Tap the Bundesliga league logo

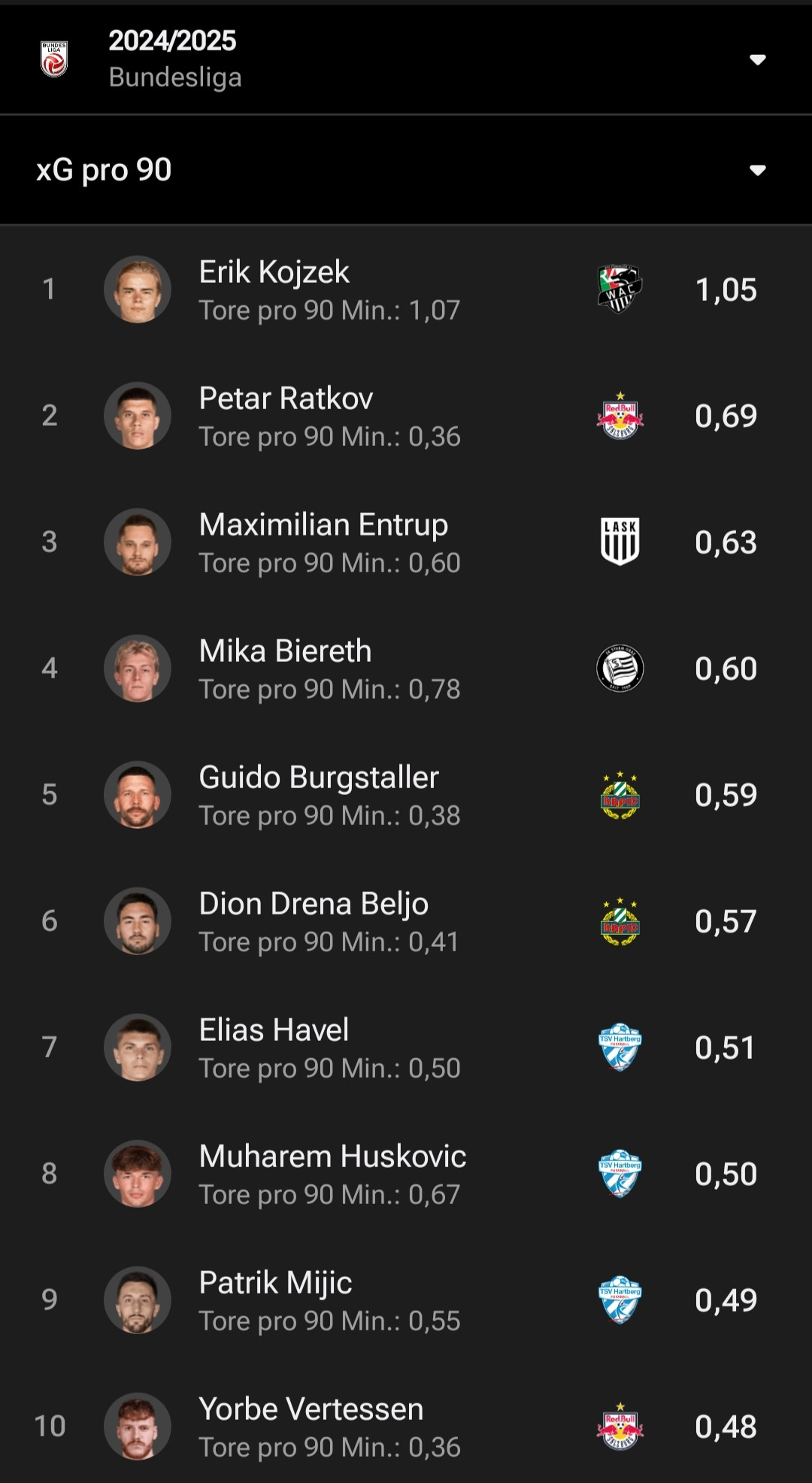coord(54,59)
